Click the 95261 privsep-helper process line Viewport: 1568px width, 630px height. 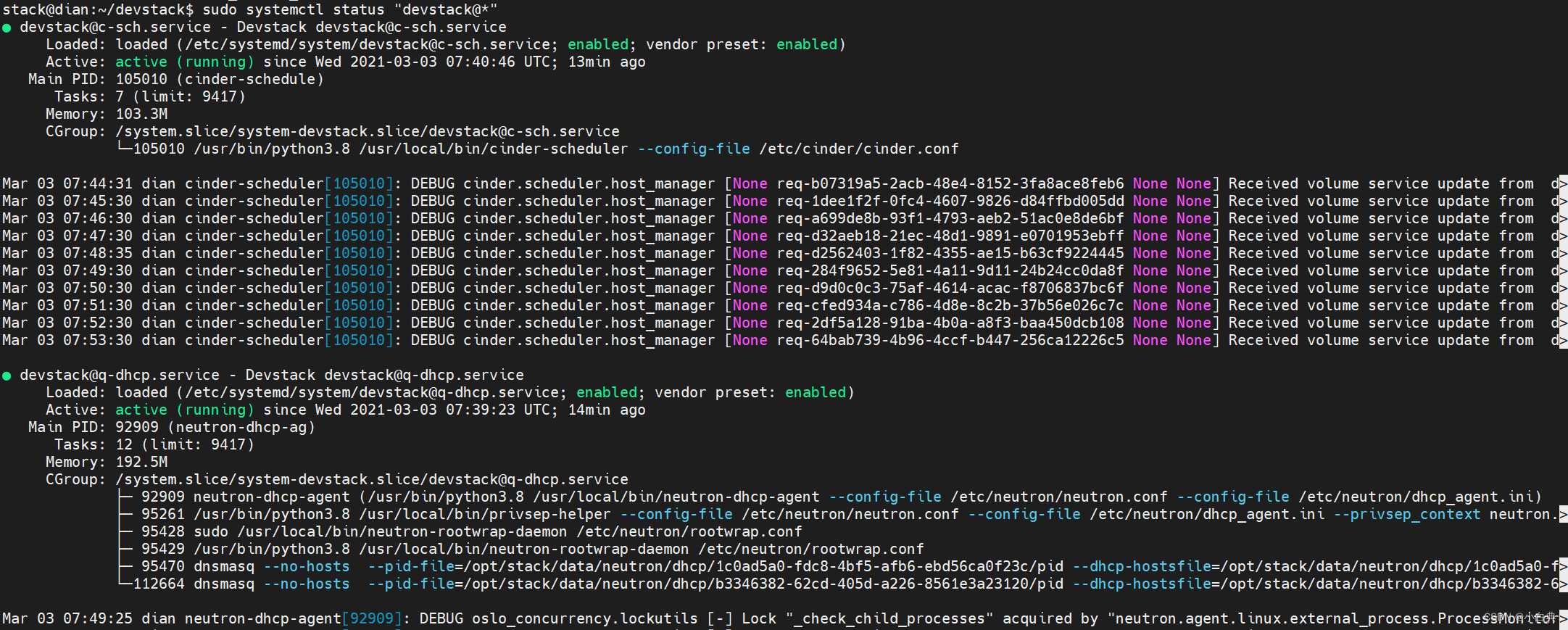click(x=842, y=515)
